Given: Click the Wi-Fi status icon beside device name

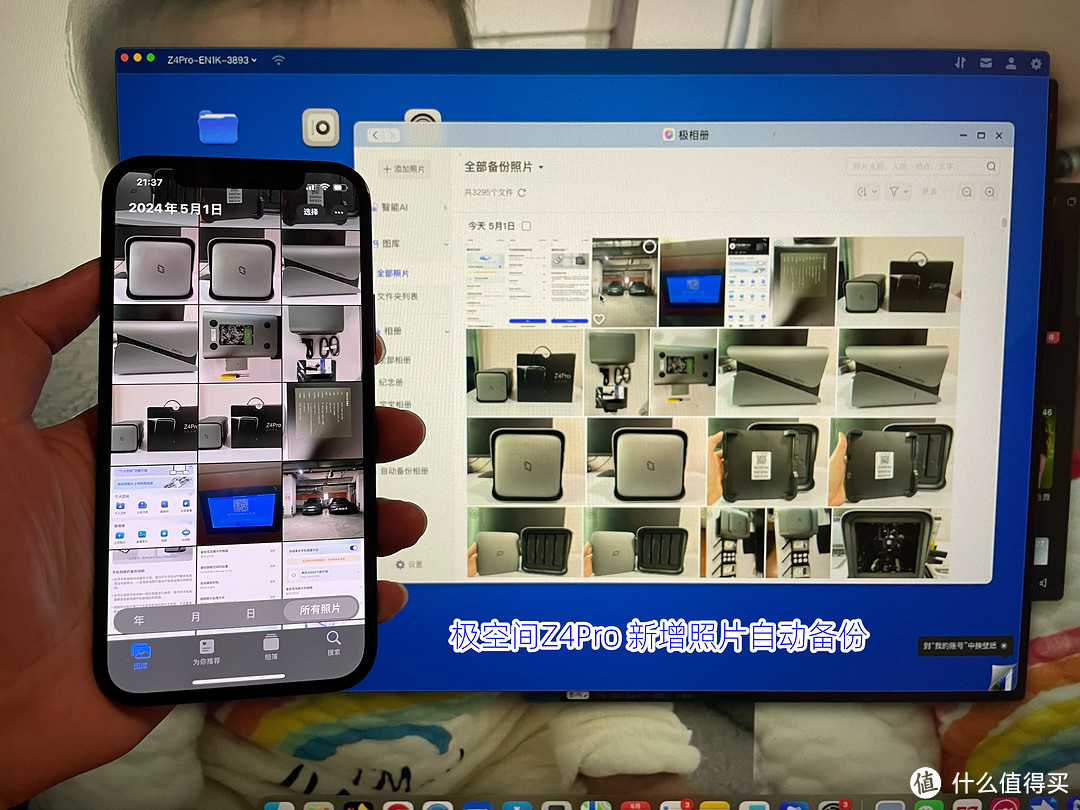Looking at the screenshot, I should [278, 60].
